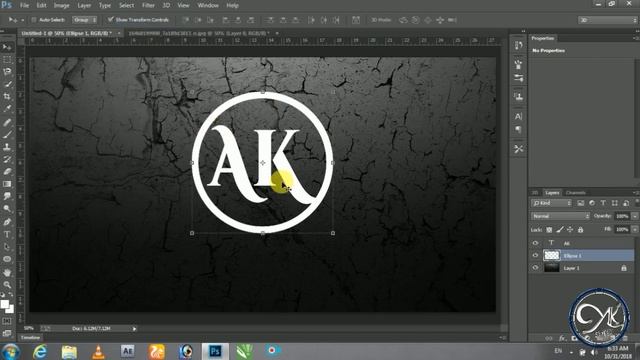Select the Clone Stamp tool

[x=7, y=147]
